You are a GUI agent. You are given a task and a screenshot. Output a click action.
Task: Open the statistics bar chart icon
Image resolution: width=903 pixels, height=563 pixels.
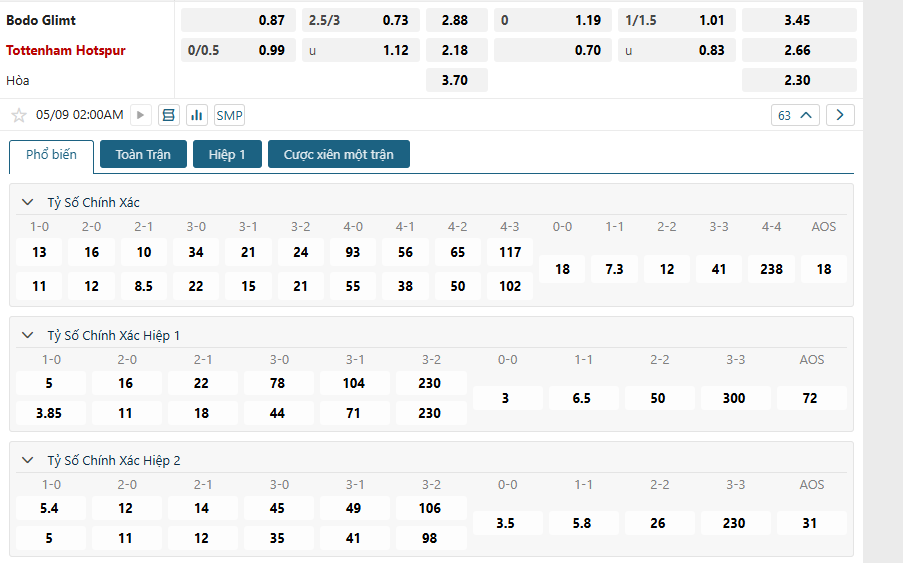coord(196,115)
